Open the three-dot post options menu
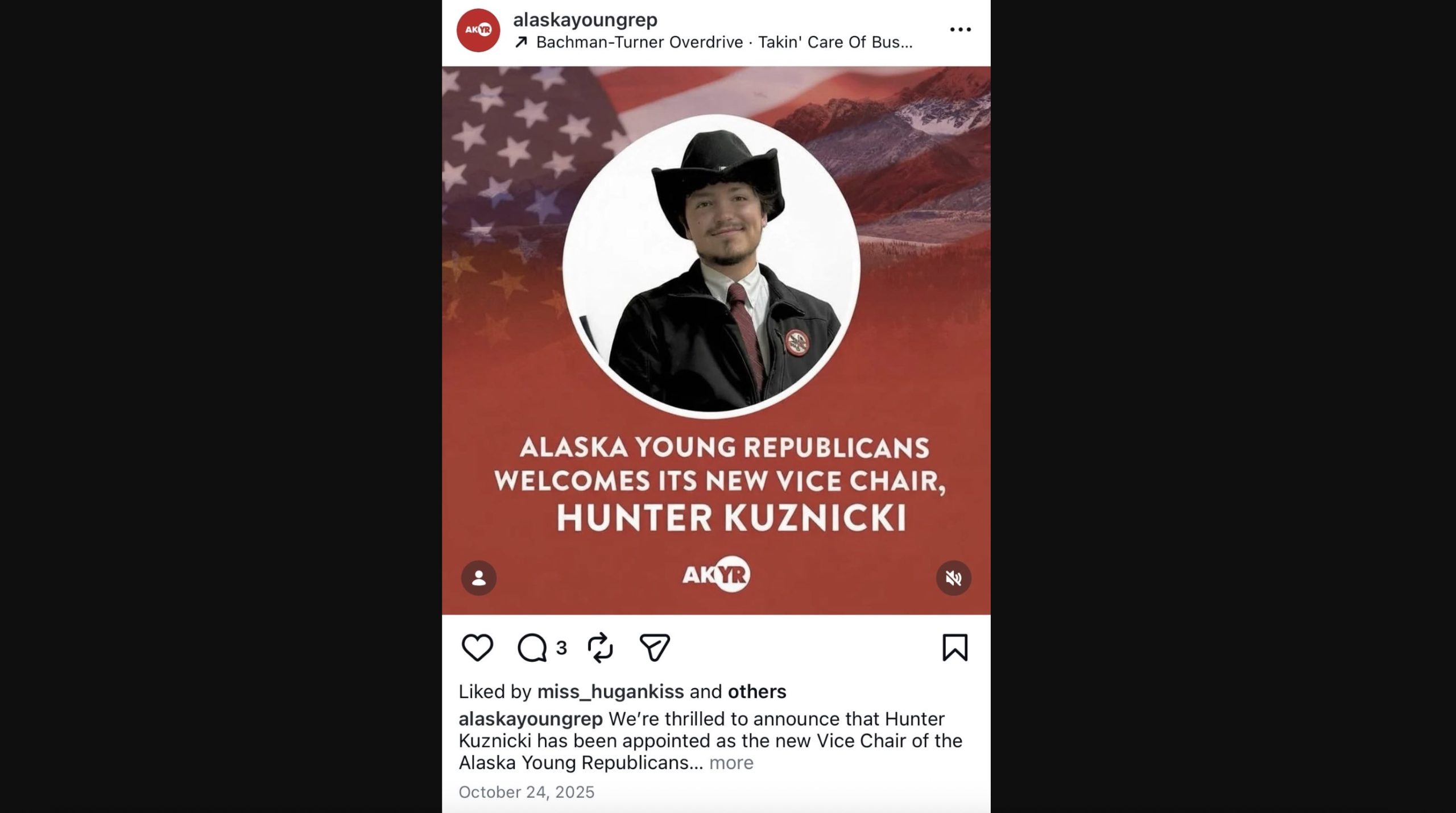The height and width of the screenshot is (813, 1456). point(960,30)
